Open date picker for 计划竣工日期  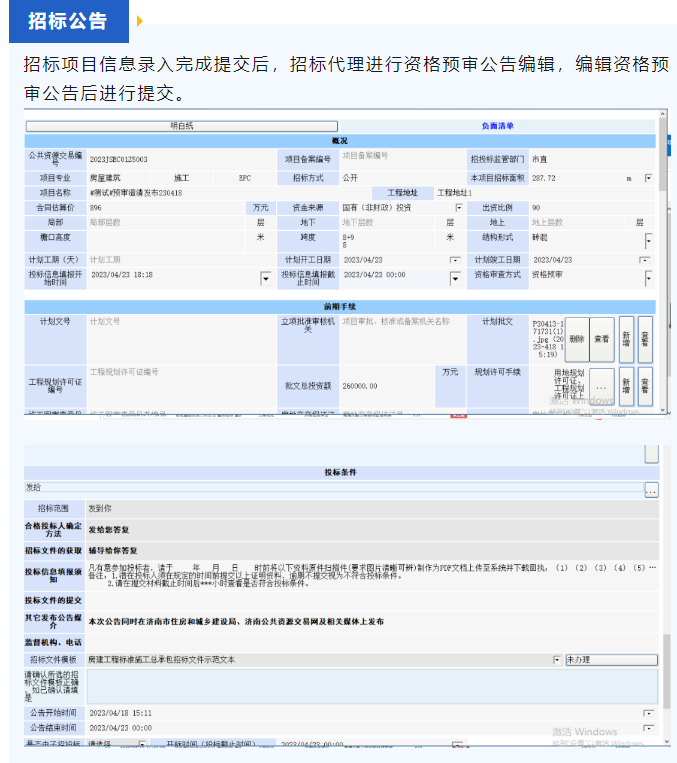(x=645, y=260)
